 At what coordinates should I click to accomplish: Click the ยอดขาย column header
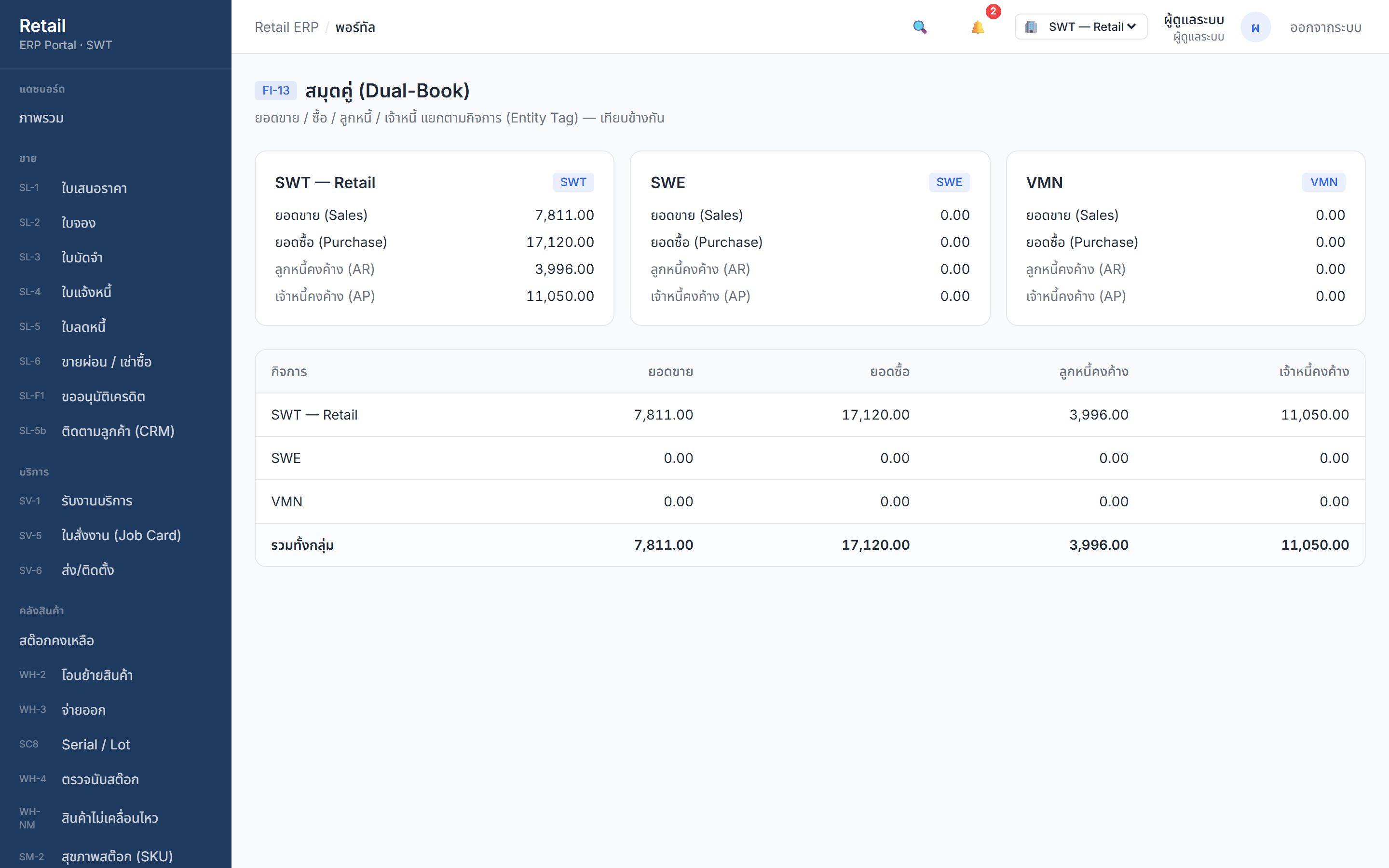[x=670, y=371]
